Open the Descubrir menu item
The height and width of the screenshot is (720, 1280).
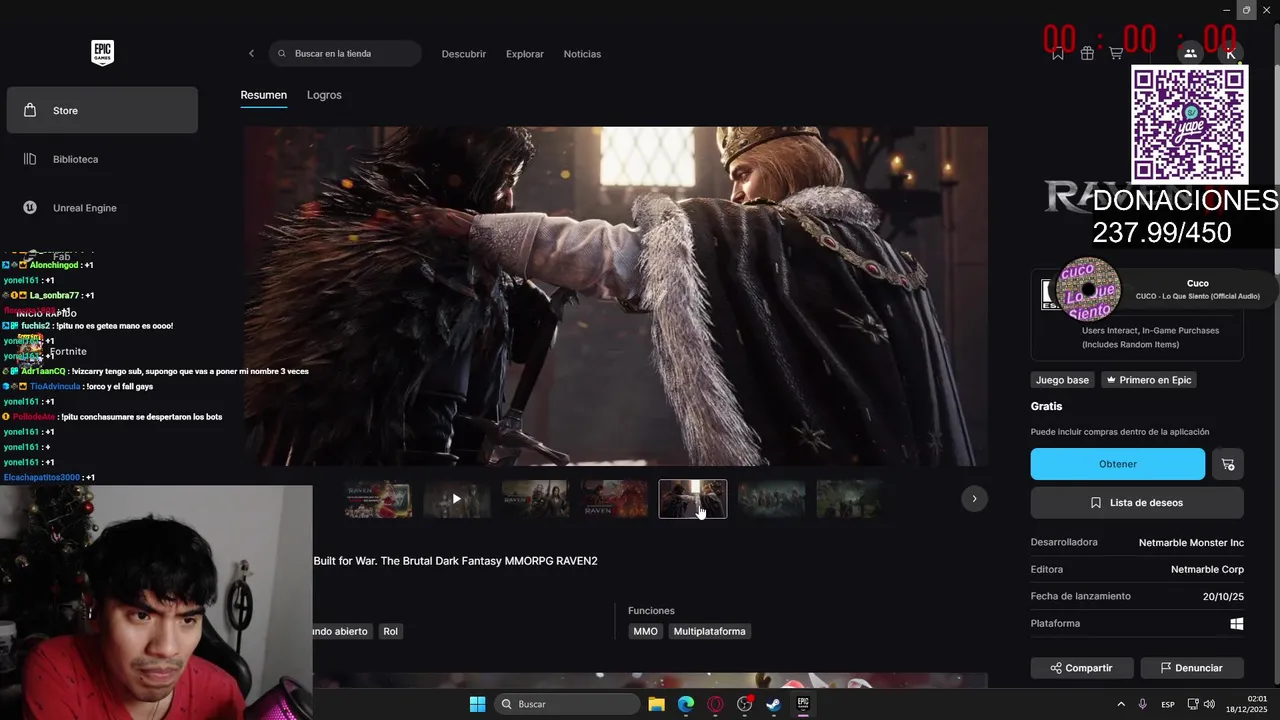pyautogui.click(x=464, y=54)
